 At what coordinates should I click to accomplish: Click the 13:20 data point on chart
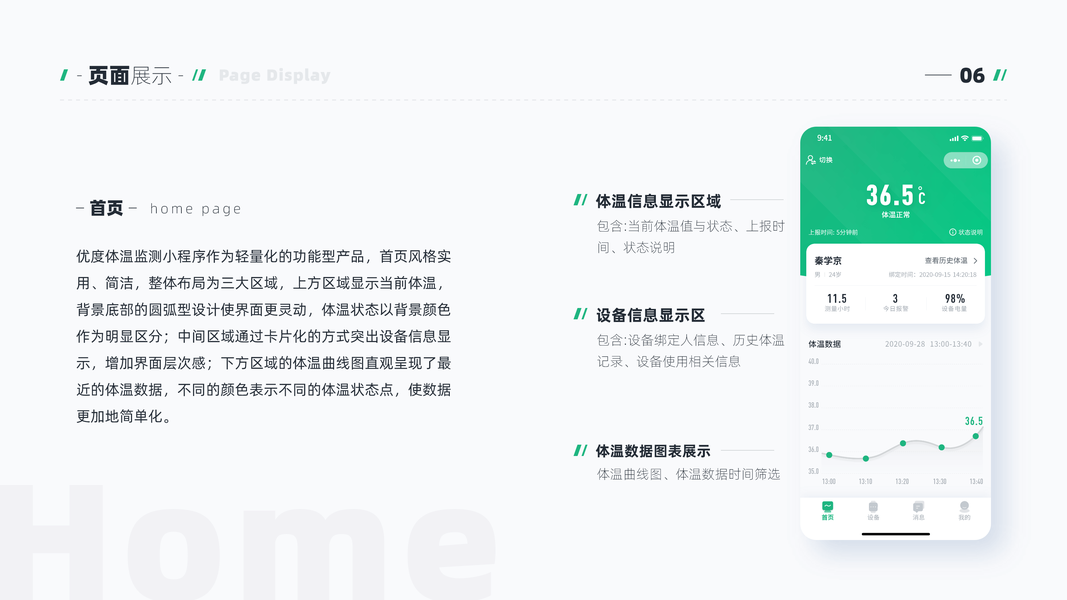click(x=903, y=443)
